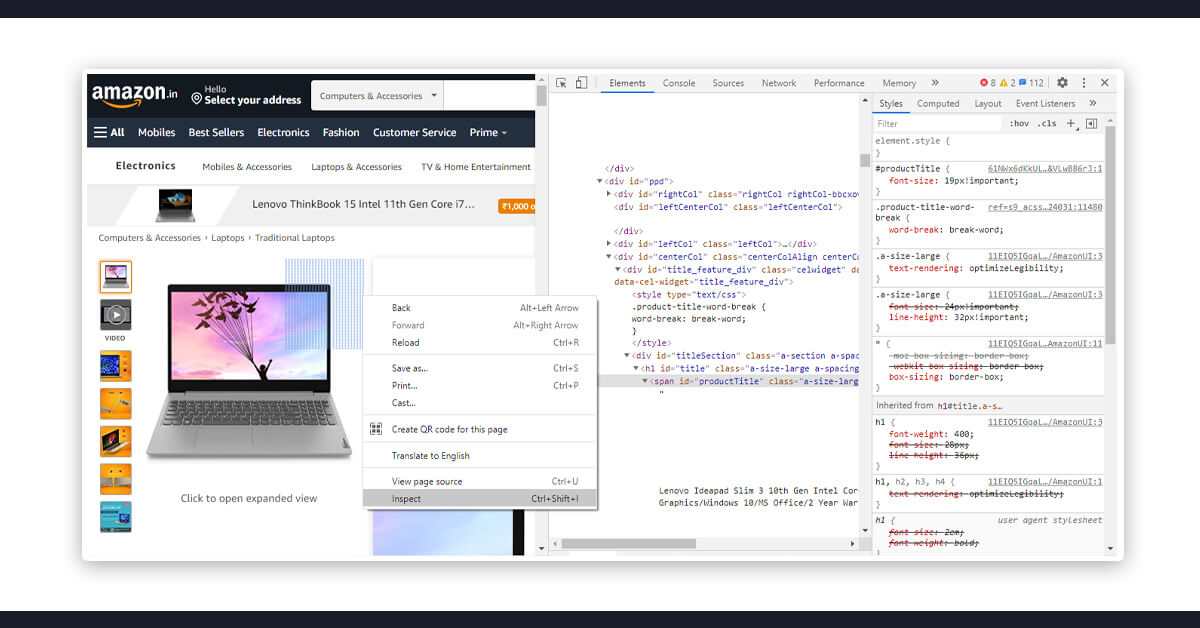The image size is (1200, 628).
Task: Play the product VIDEO thumbnail
Action: 116,315
